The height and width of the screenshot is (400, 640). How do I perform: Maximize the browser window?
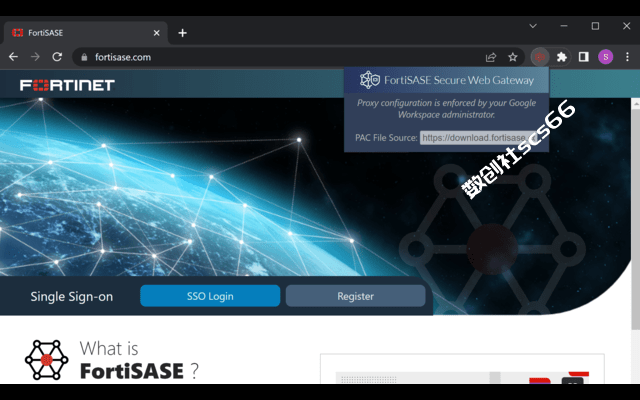(x=596, y=26)
